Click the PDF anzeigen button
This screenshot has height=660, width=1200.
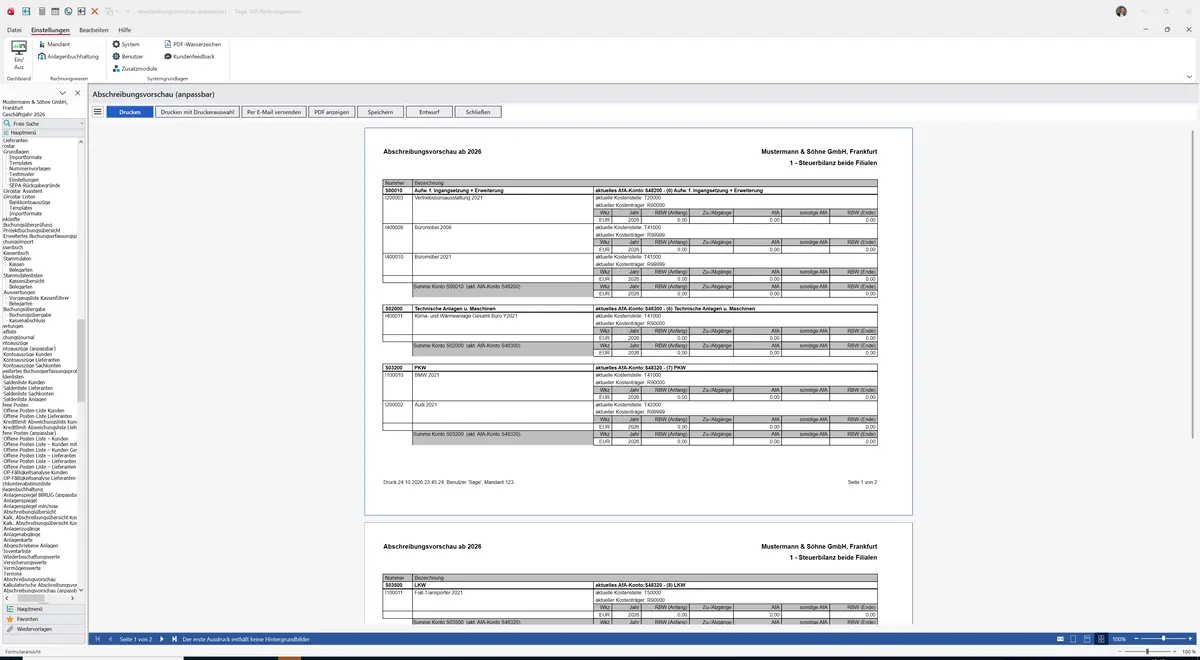(331, 112)
